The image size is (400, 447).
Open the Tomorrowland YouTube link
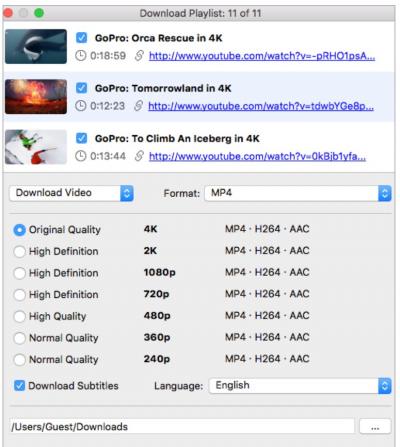261,106
